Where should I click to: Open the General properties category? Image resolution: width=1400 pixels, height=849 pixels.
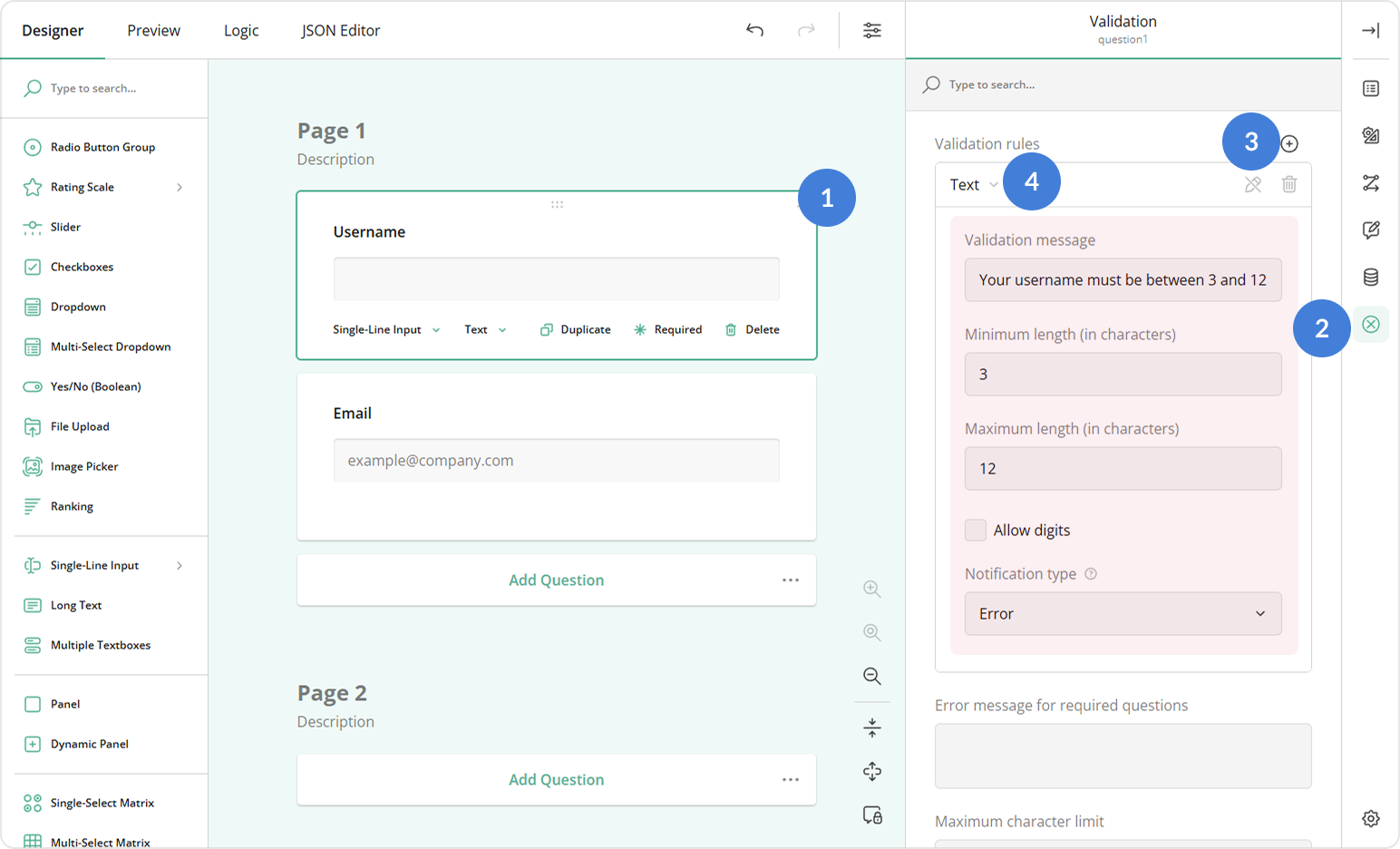(1370, 88)
